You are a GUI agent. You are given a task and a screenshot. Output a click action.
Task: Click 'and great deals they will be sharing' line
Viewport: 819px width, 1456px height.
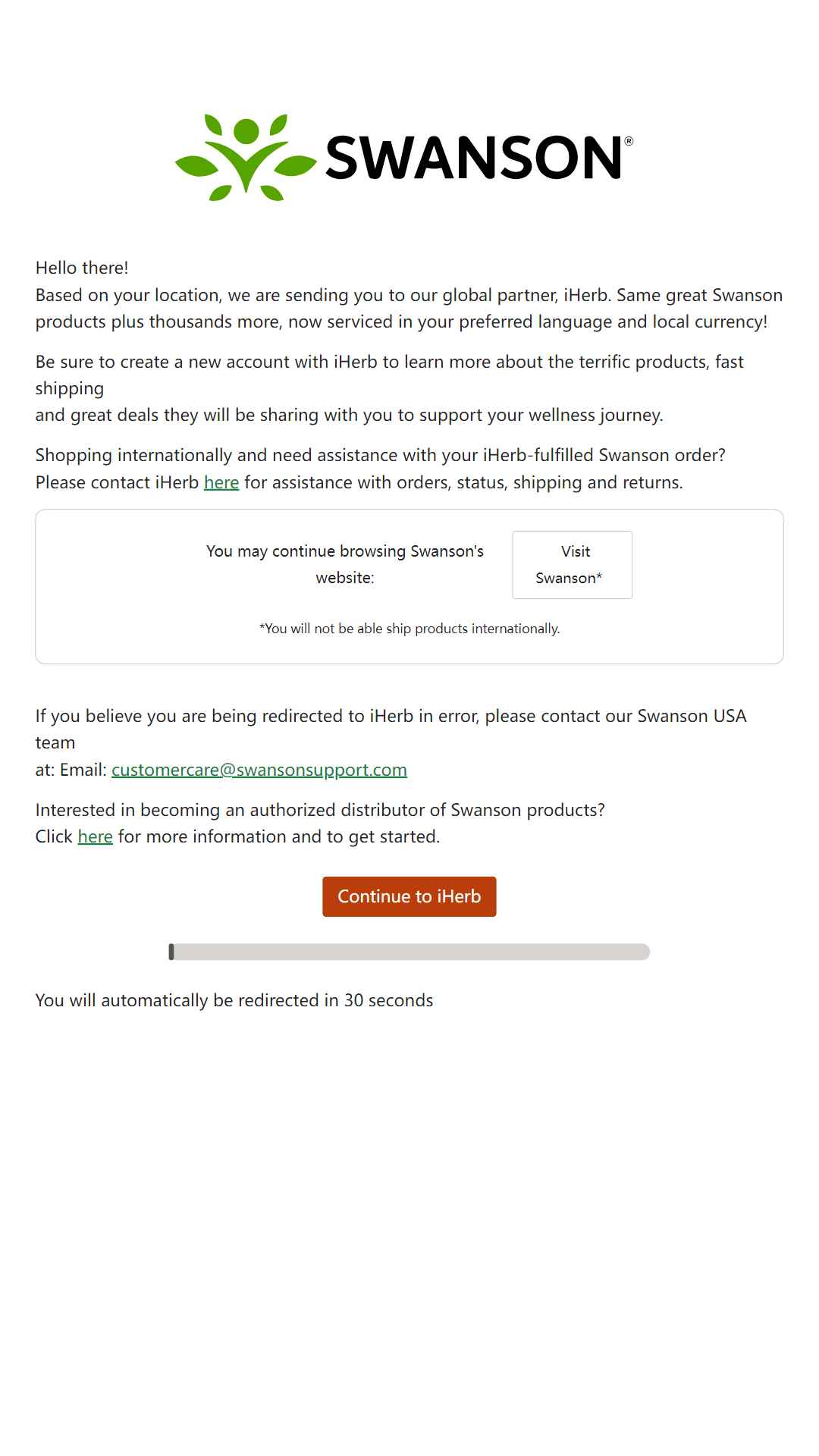coord(350,415)
